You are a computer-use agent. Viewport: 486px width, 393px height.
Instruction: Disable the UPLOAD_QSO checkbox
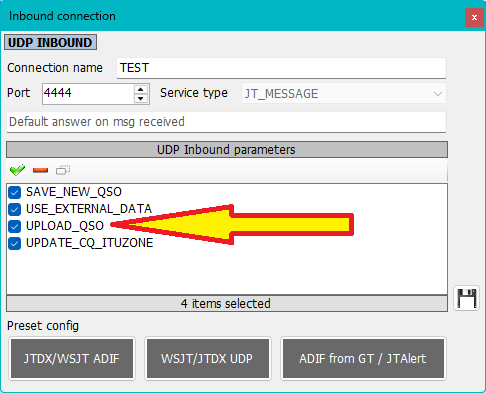15,226
